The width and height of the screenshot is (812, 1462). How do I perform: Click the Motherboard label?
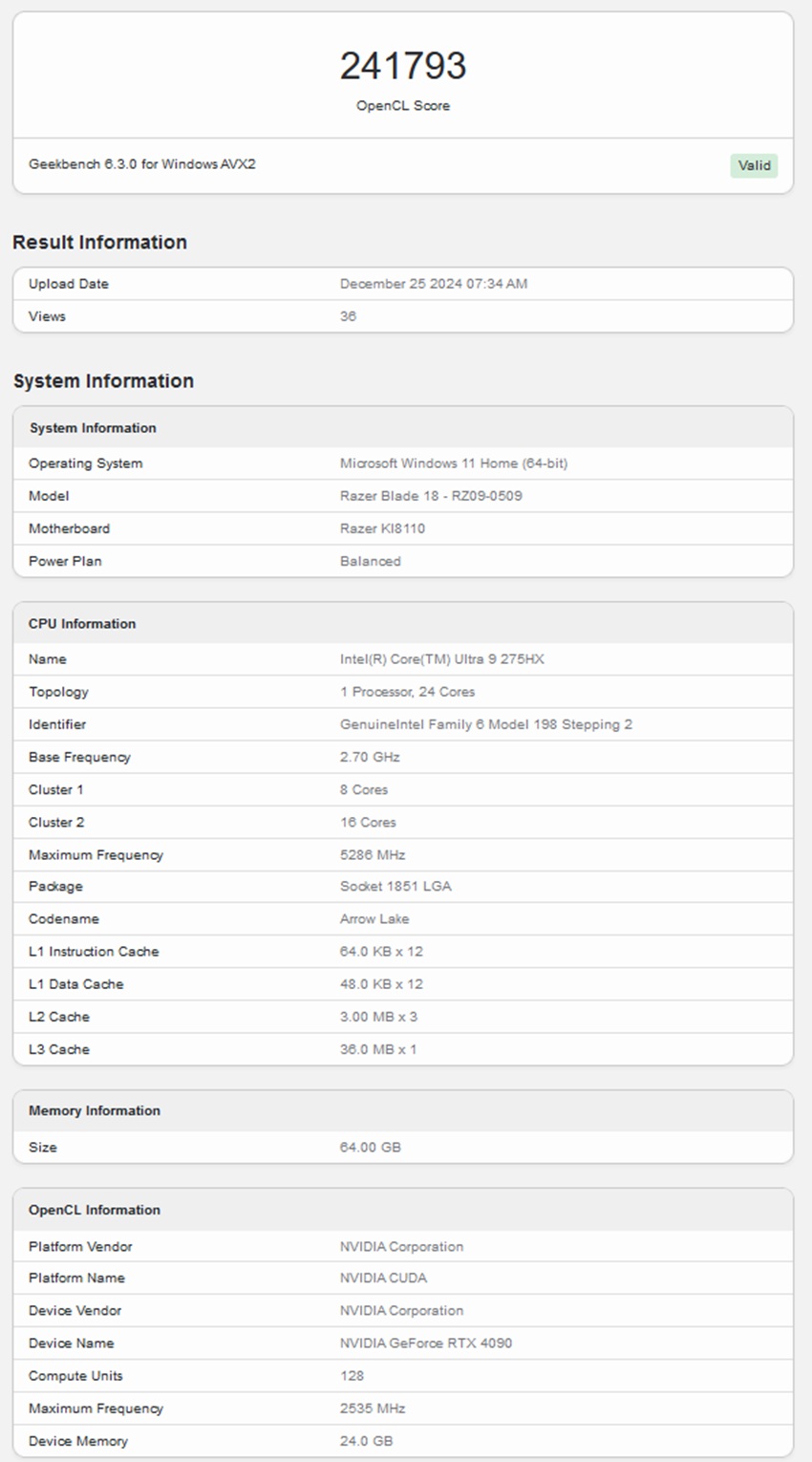(x=69, y=528)
